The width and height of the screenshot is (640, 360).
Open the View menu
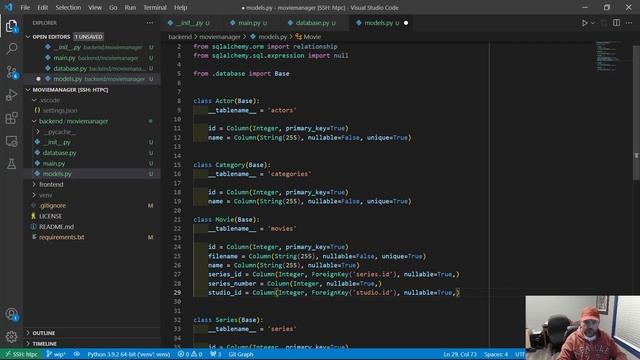click(x=95, y=7)
